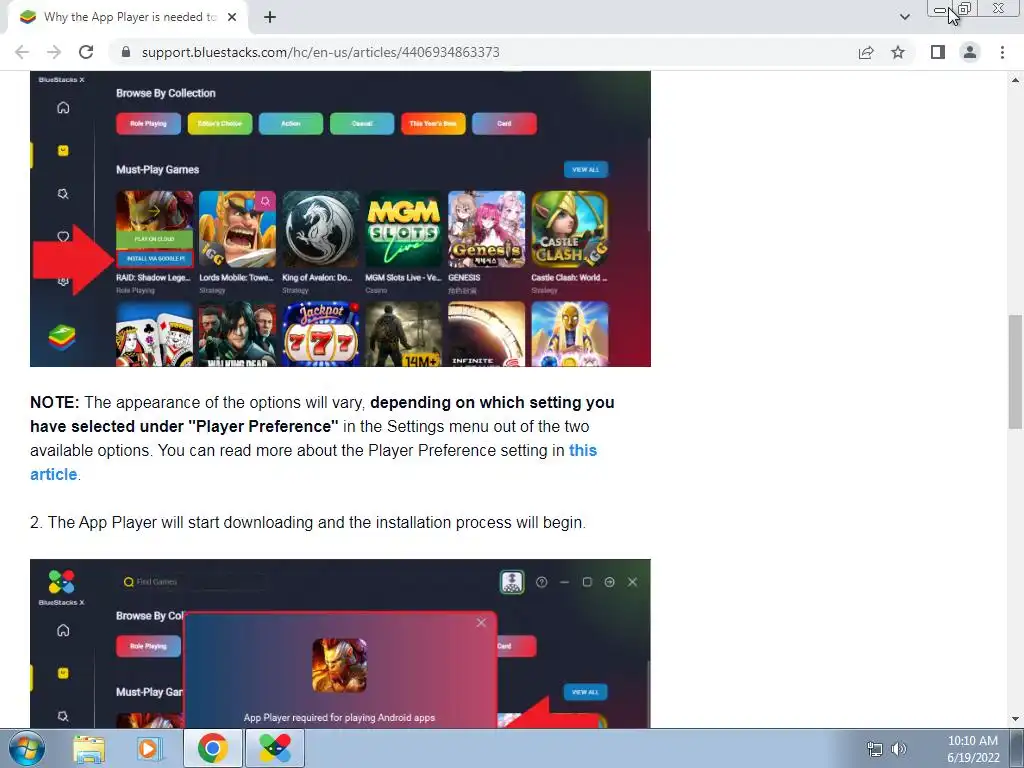Screen dimensions: 1024x768
Task: Select the GENESIS game thumbnail
Action: [x=487, y=229]
